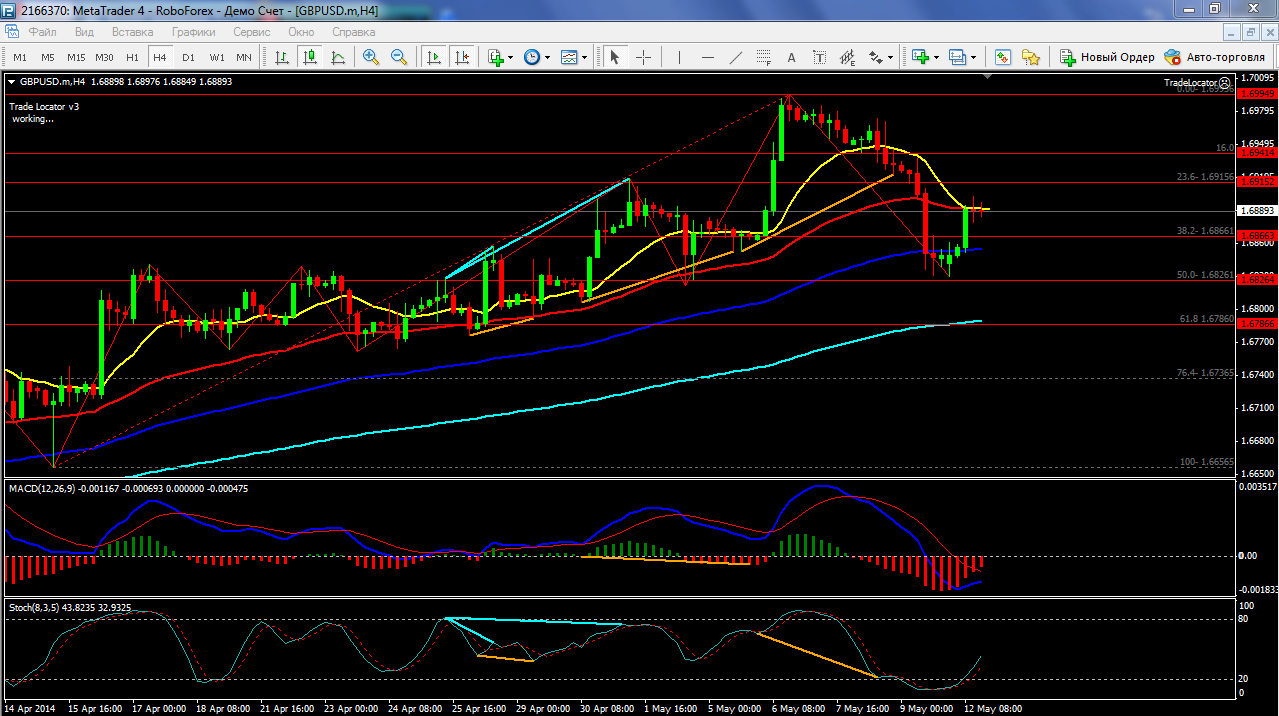This screenshot has width=1279, height=716.
Task: Draw a vertical line
Action: coord(680,57)
